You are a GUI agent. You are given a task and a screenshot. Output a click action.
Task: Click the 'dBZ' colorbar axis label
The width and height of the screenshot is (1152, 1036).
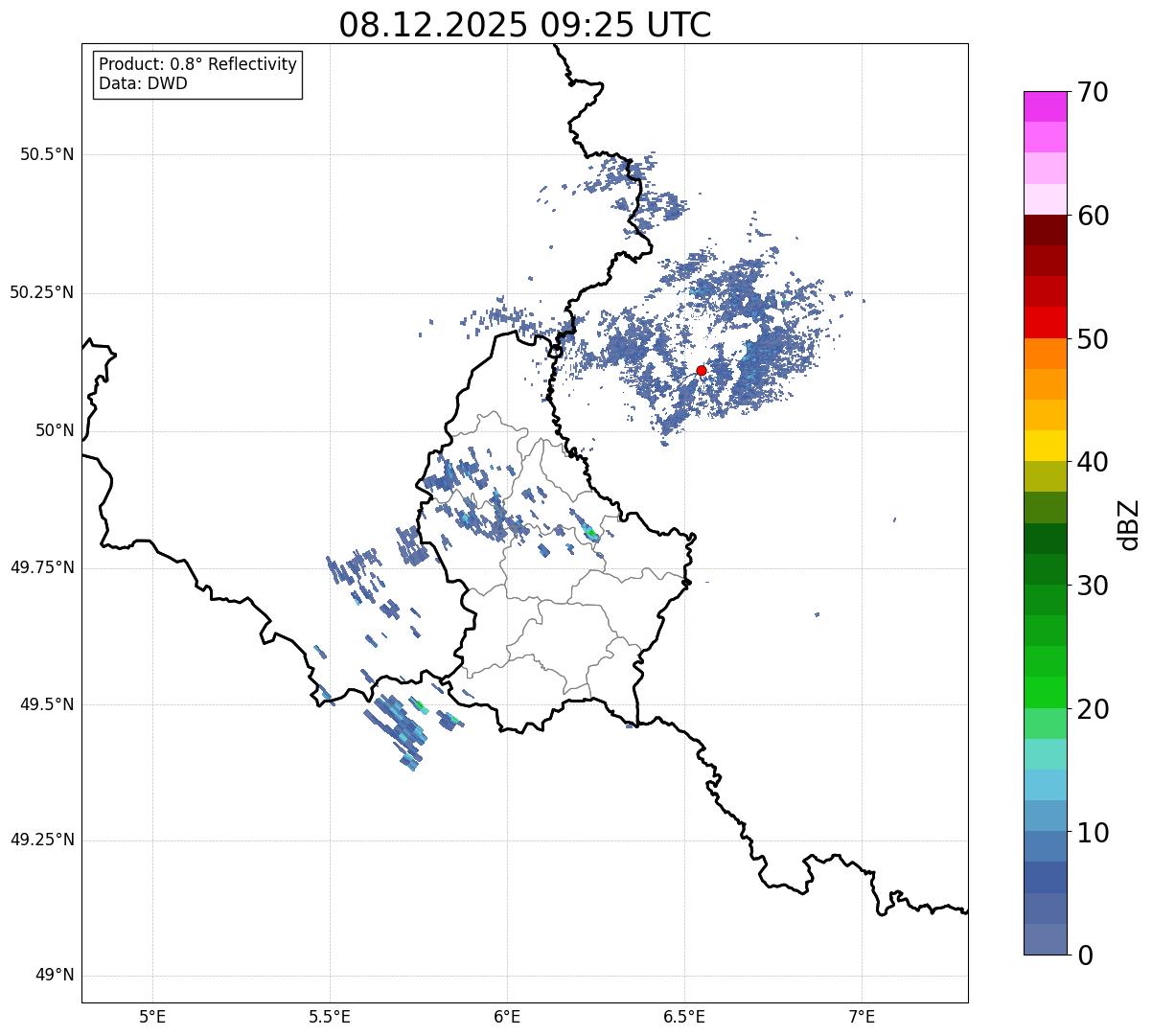coord(1129,523)
